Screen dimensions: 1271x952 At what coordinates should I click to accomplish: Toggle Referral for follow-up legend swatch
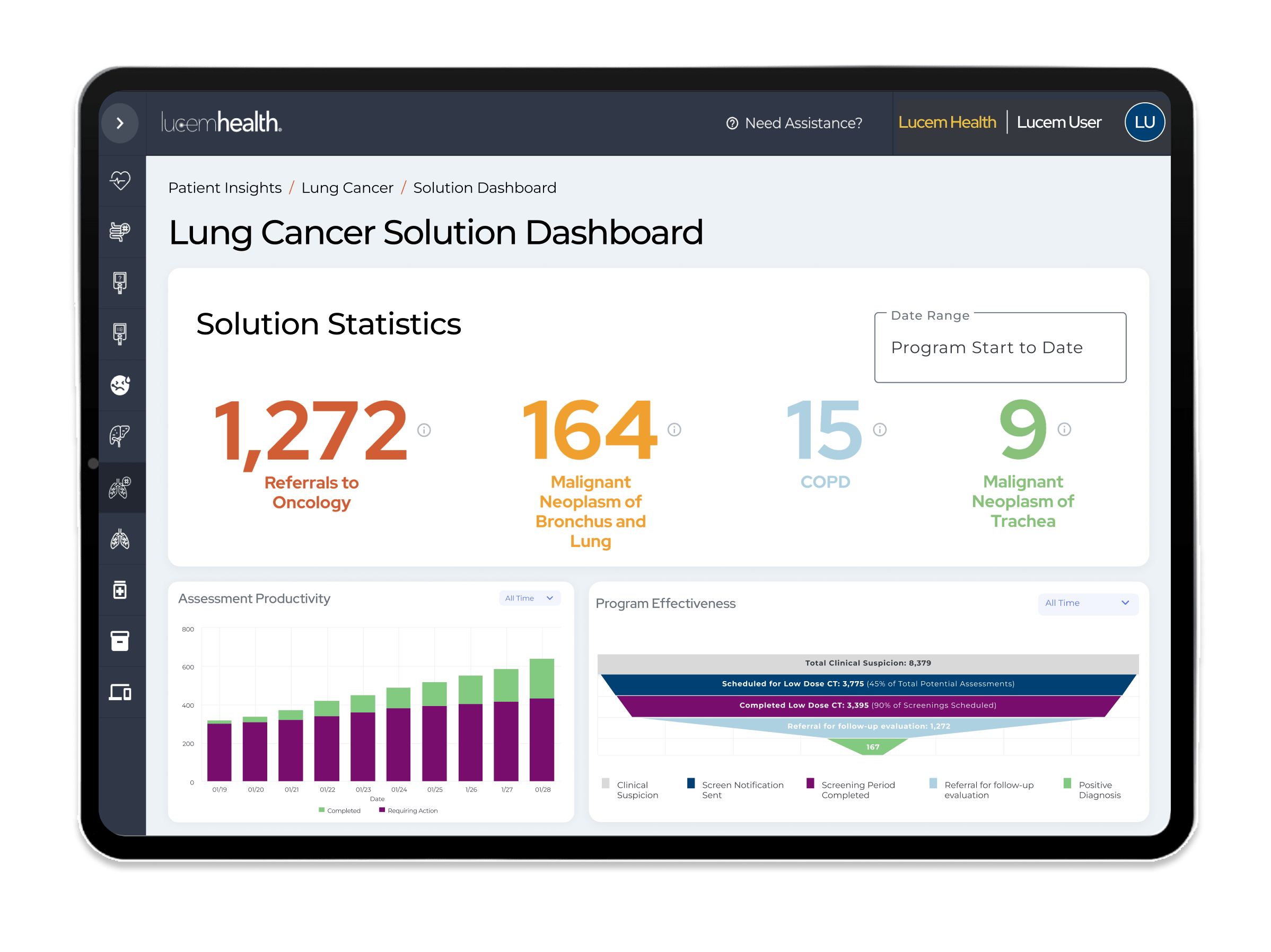coord(934,783)
